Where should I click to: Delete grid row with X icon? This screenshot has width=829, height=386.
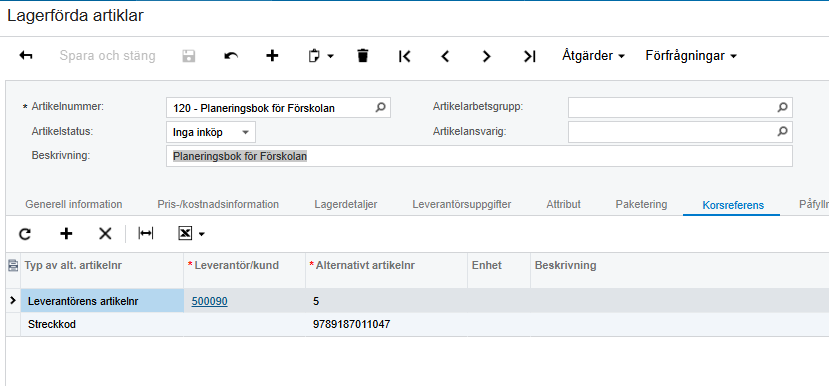105,234
